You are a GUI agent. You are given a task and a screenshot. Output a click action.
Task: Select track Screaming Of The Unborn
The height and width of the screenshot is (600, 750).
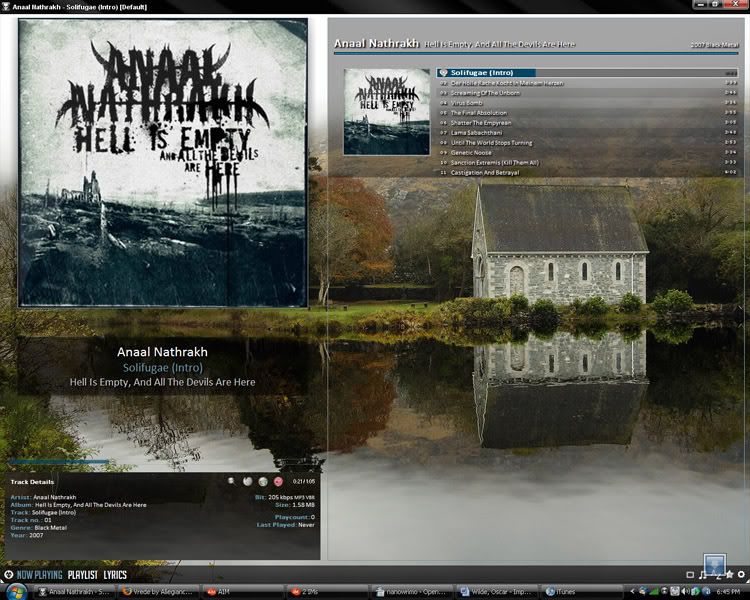pos(587,93)
